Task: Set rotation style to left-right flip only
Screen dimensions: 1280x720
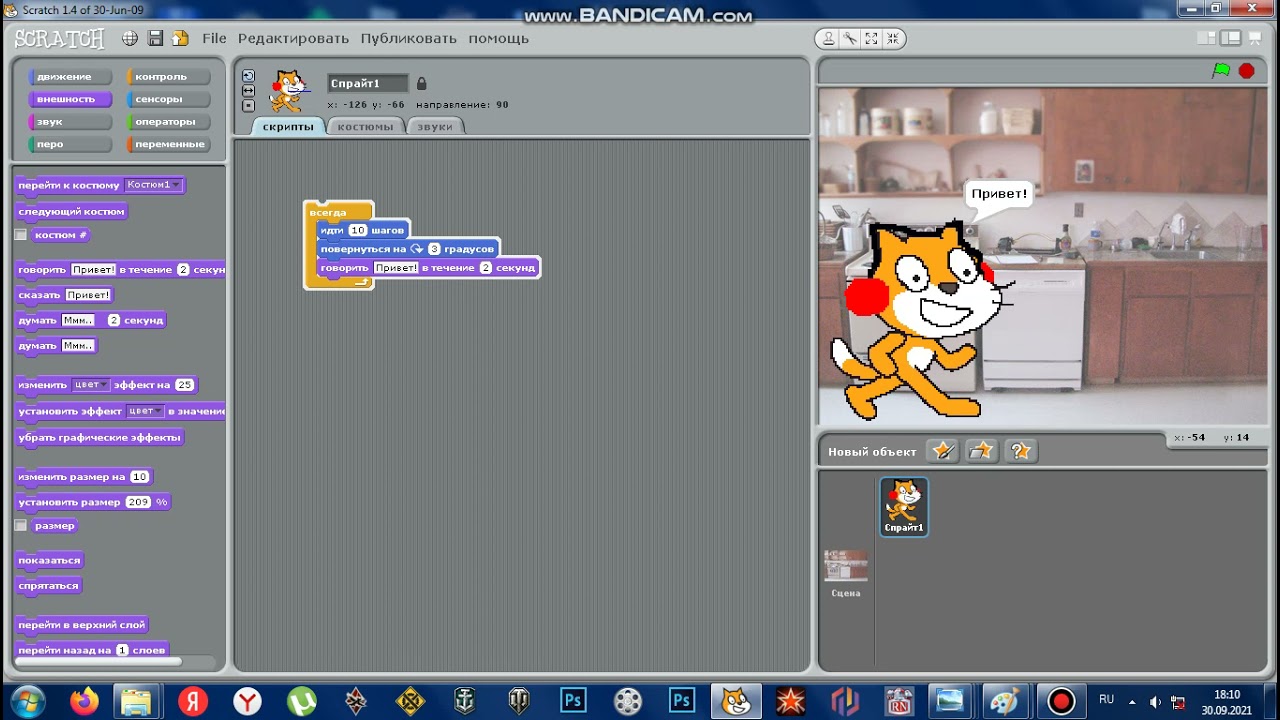Action: [248, 91]
